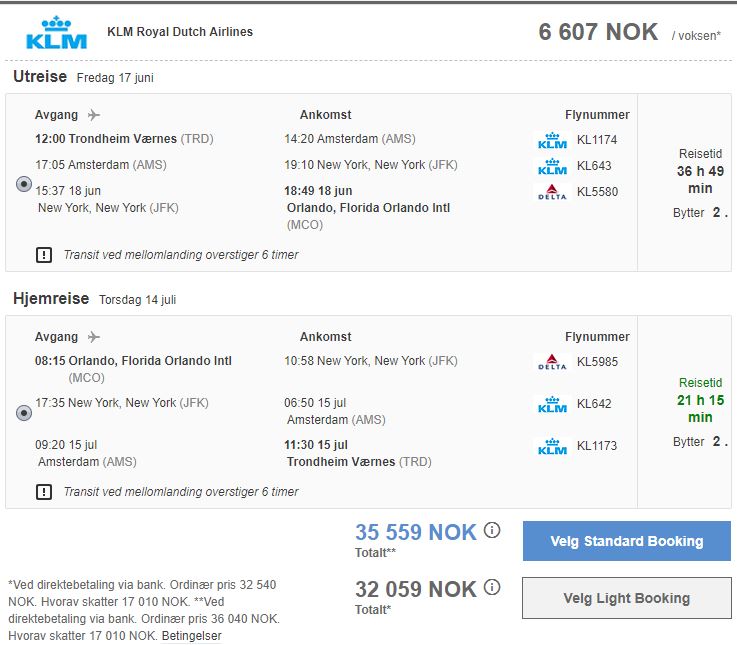This screenshot has height=645, width=737.
Task: Click the KLM logo beside KL1173
Action: pyautogui.click(x=552, y=446)
